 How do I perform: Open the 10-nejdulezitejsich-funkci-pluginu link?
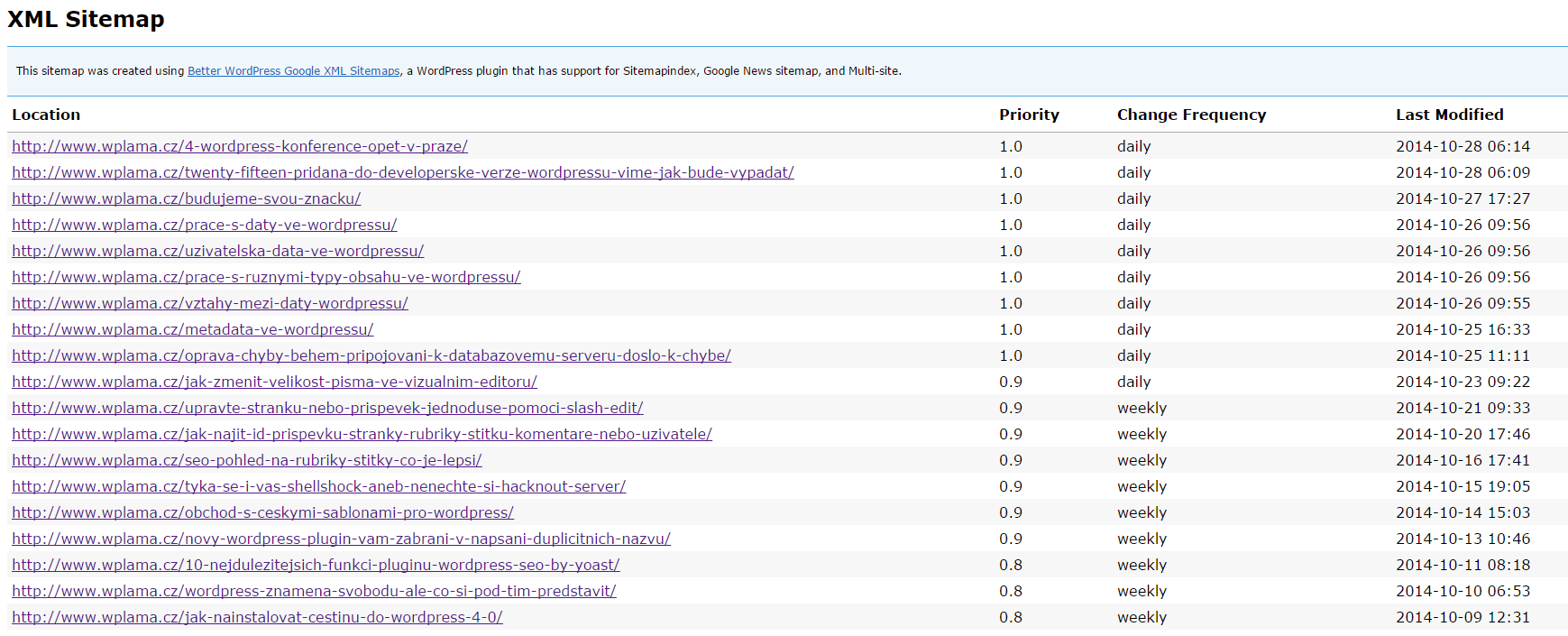pos(316,565)
